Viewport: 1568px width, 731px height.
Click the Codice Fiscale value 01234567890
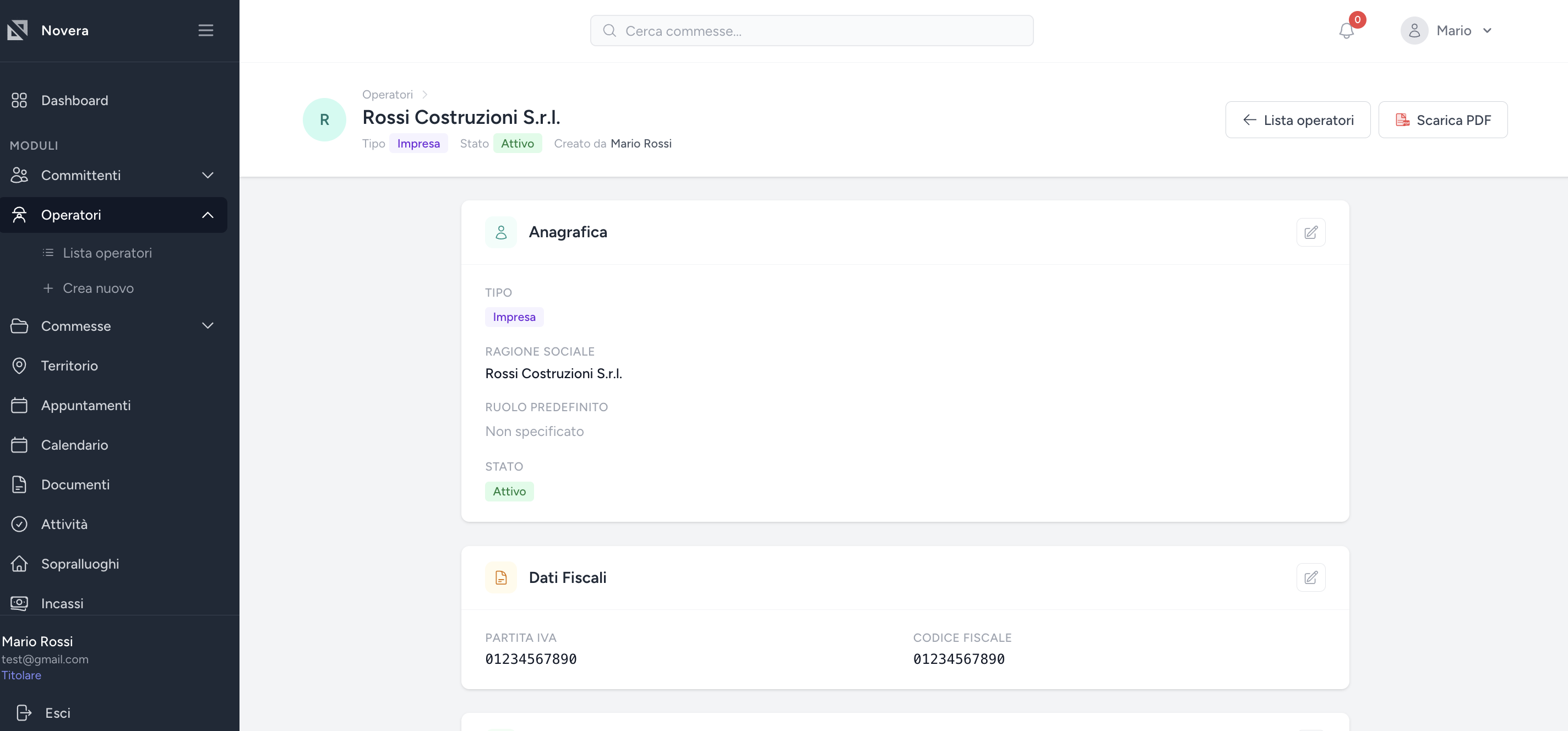[x=959, y=659]
